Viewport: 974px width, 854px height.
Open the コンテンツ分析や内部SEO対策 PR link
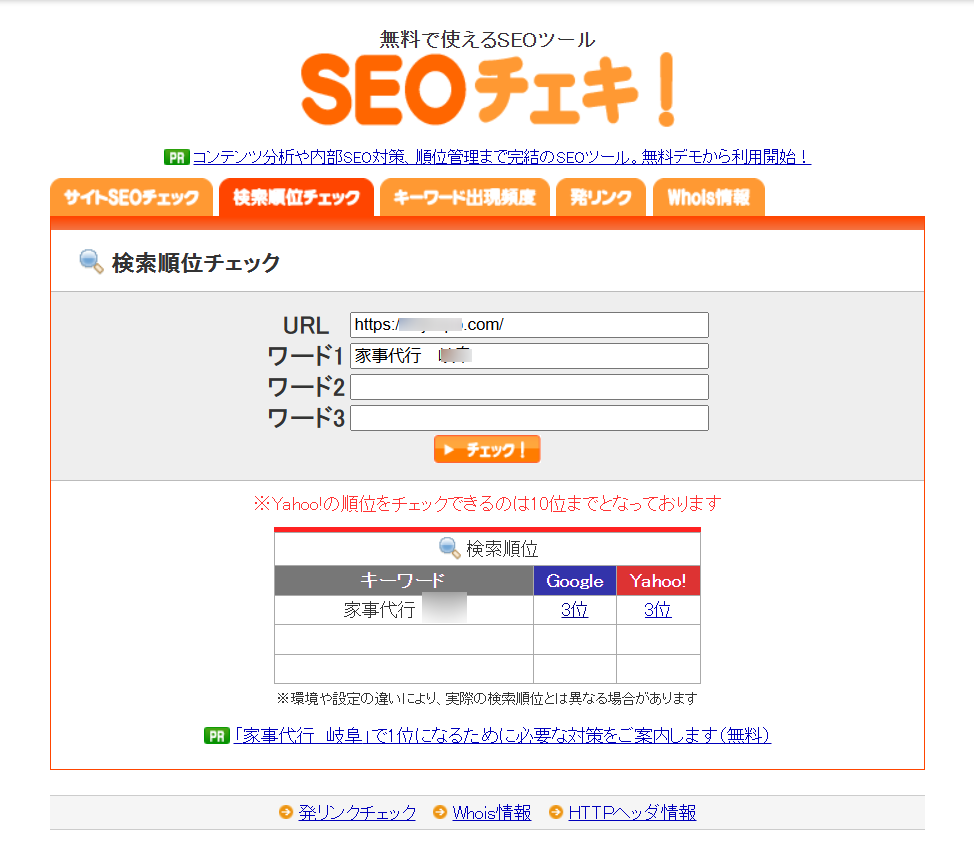click(502, 157)
